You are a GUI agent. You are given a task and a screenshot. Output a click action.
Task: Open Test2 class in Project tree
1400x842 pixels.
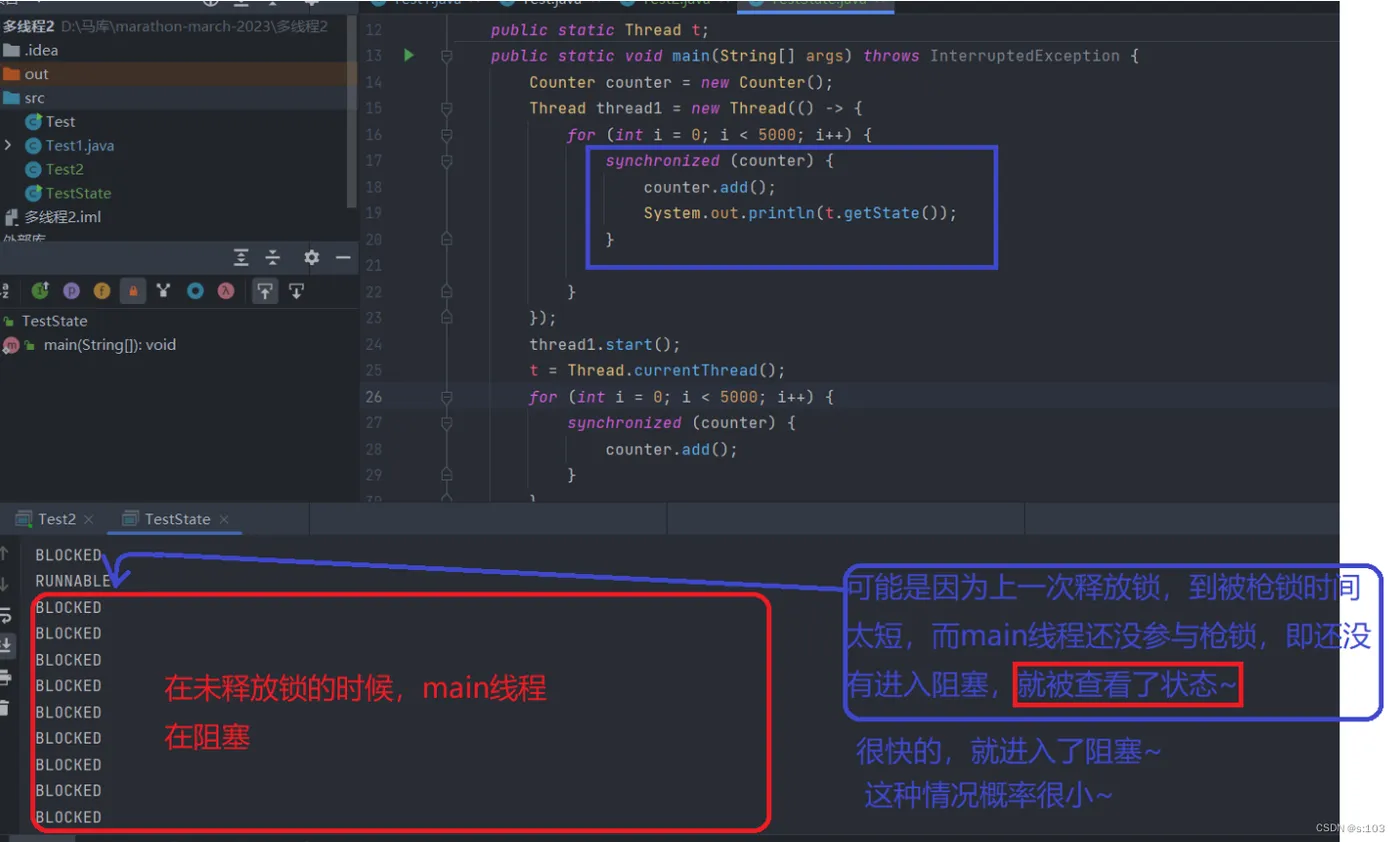click(x=54, y=169)
